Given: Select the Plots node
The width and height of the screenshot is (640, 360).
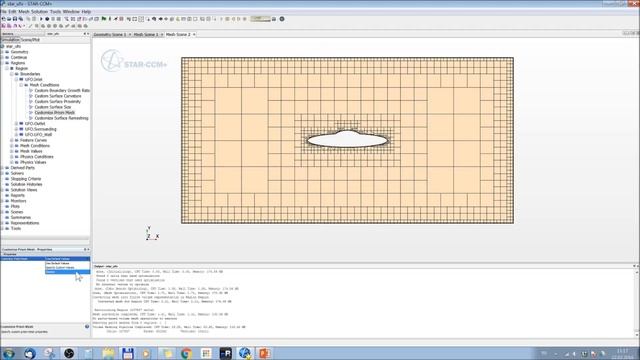Looking at the screenshot, I should click(x=15, y=207).
